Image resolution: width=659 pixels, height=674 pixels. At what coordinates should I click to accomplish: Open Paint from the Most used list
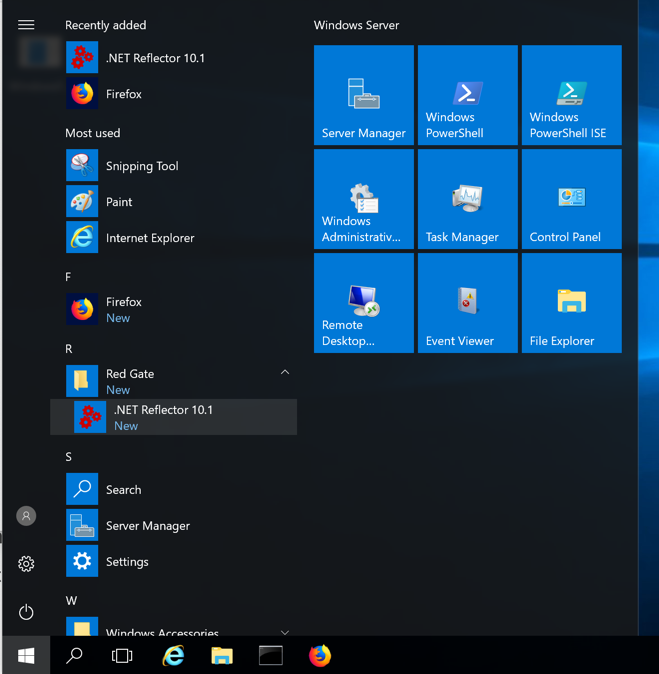119,202
